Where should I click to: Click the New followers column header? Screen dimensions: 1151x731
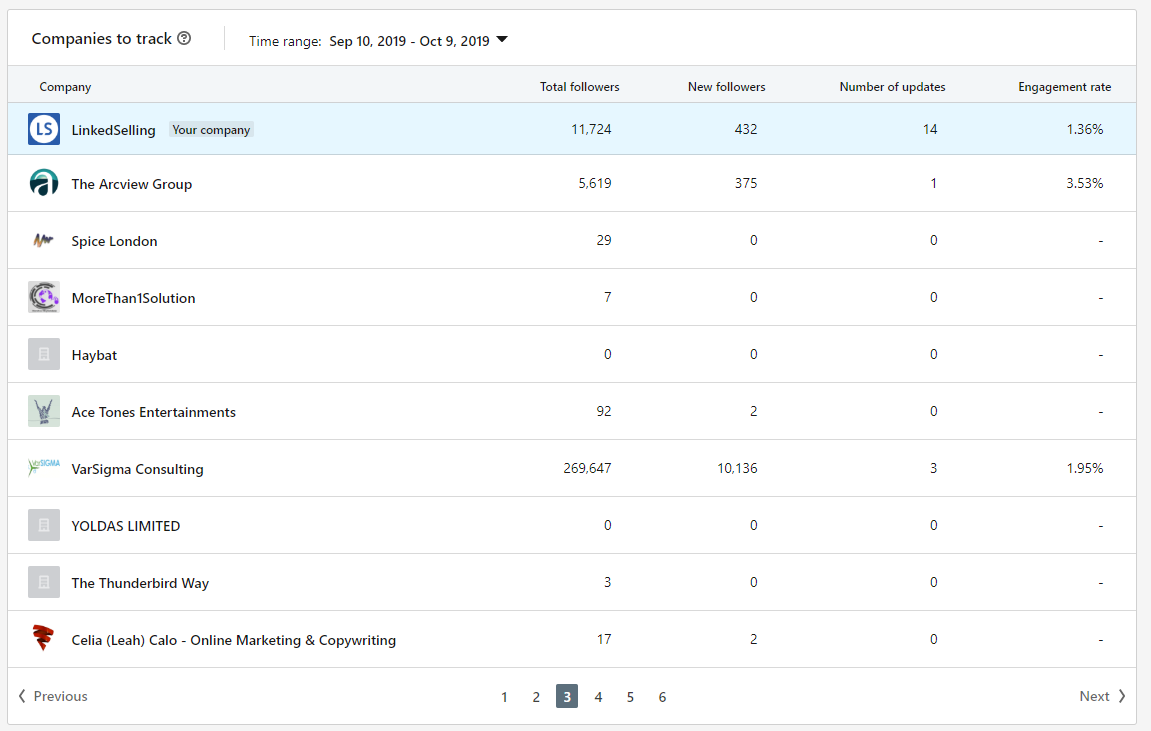pyautogui.click(x=726, y=87)
